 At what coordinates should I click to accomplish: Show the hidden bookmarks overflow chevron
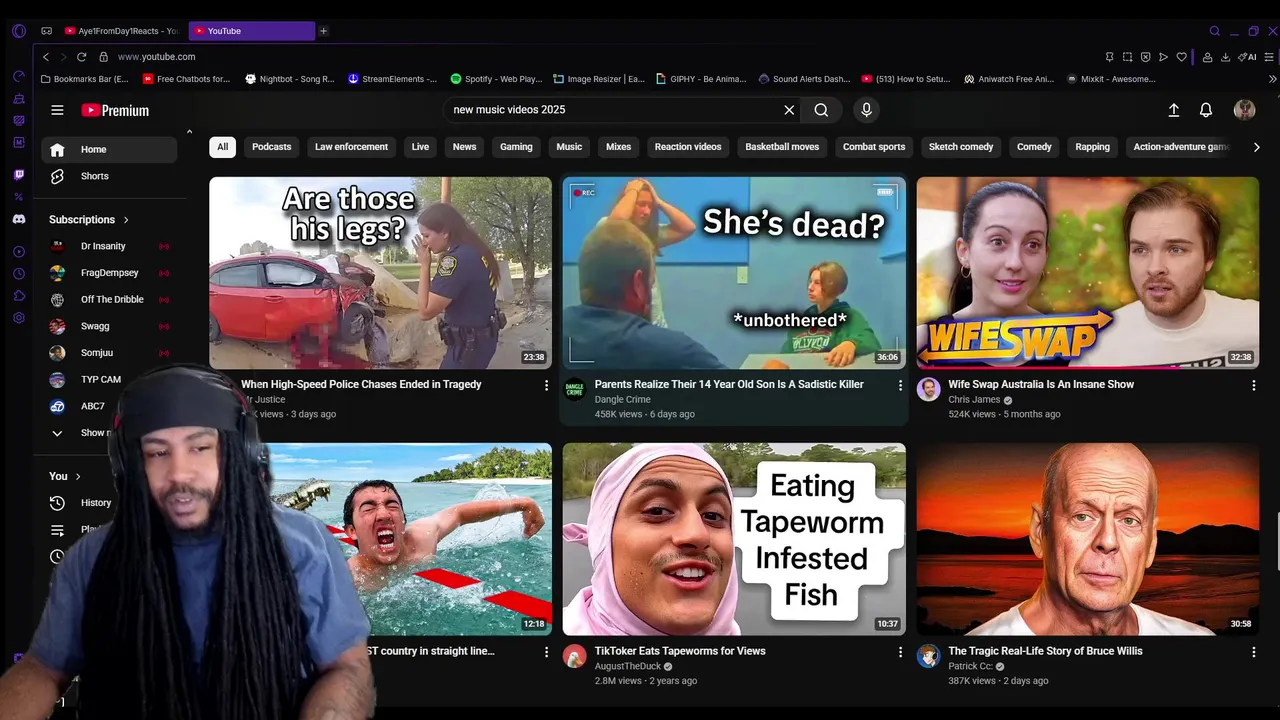click(x=1272, y=79)
